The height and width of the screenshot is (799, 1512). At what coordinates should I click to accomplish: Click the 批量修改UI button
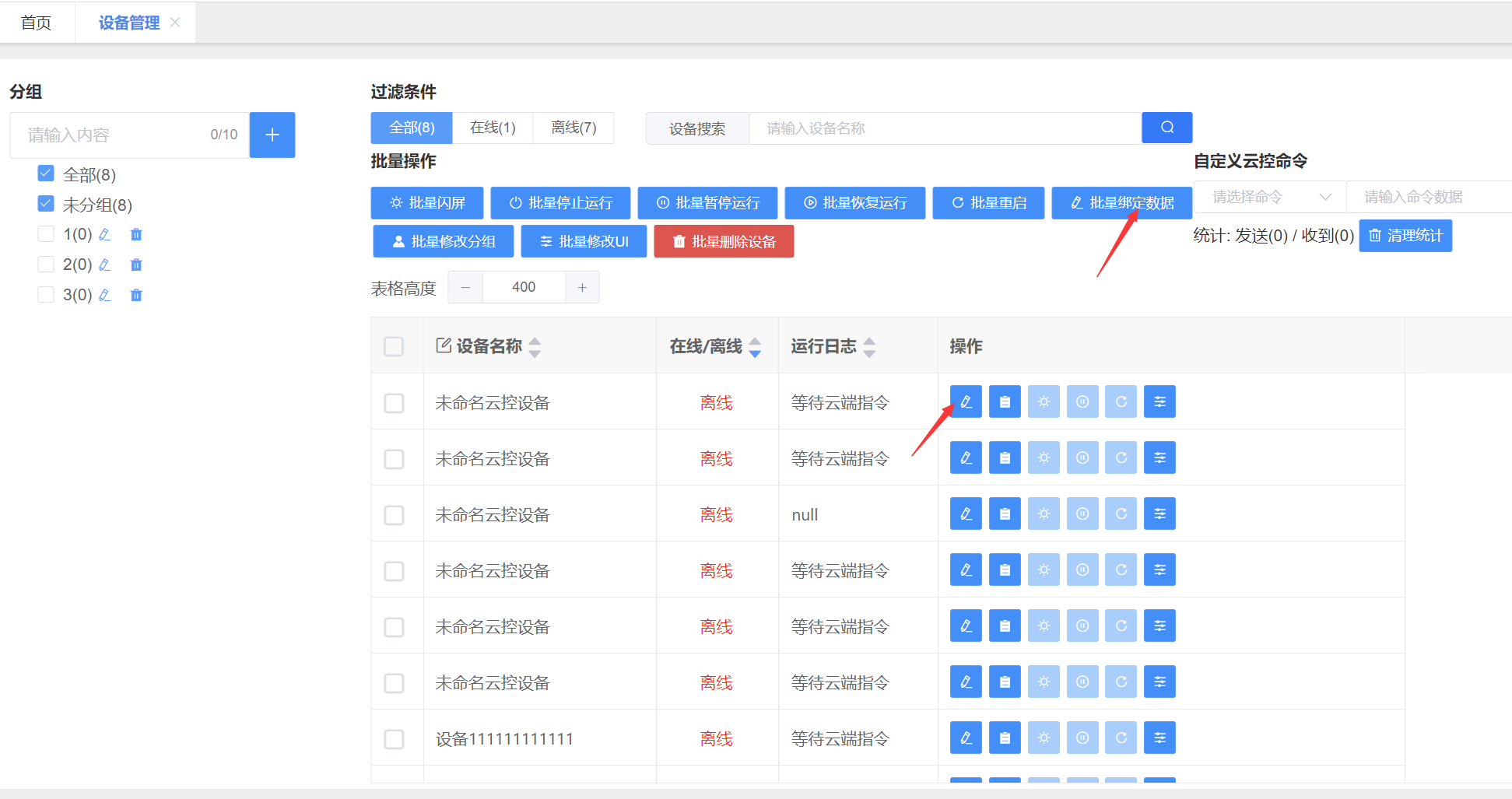pos(584,241)
